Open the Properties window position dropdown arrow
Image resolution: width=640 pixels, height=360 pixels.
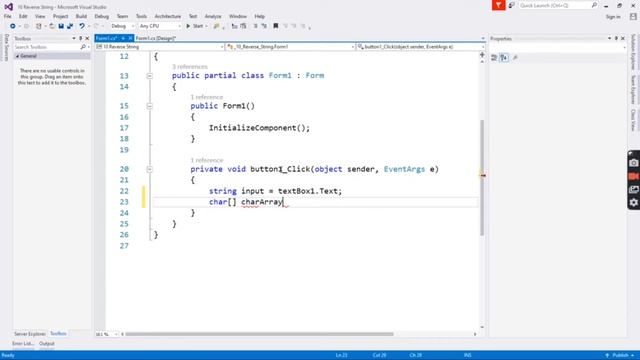pyautogui.click(x=609, y=38)
